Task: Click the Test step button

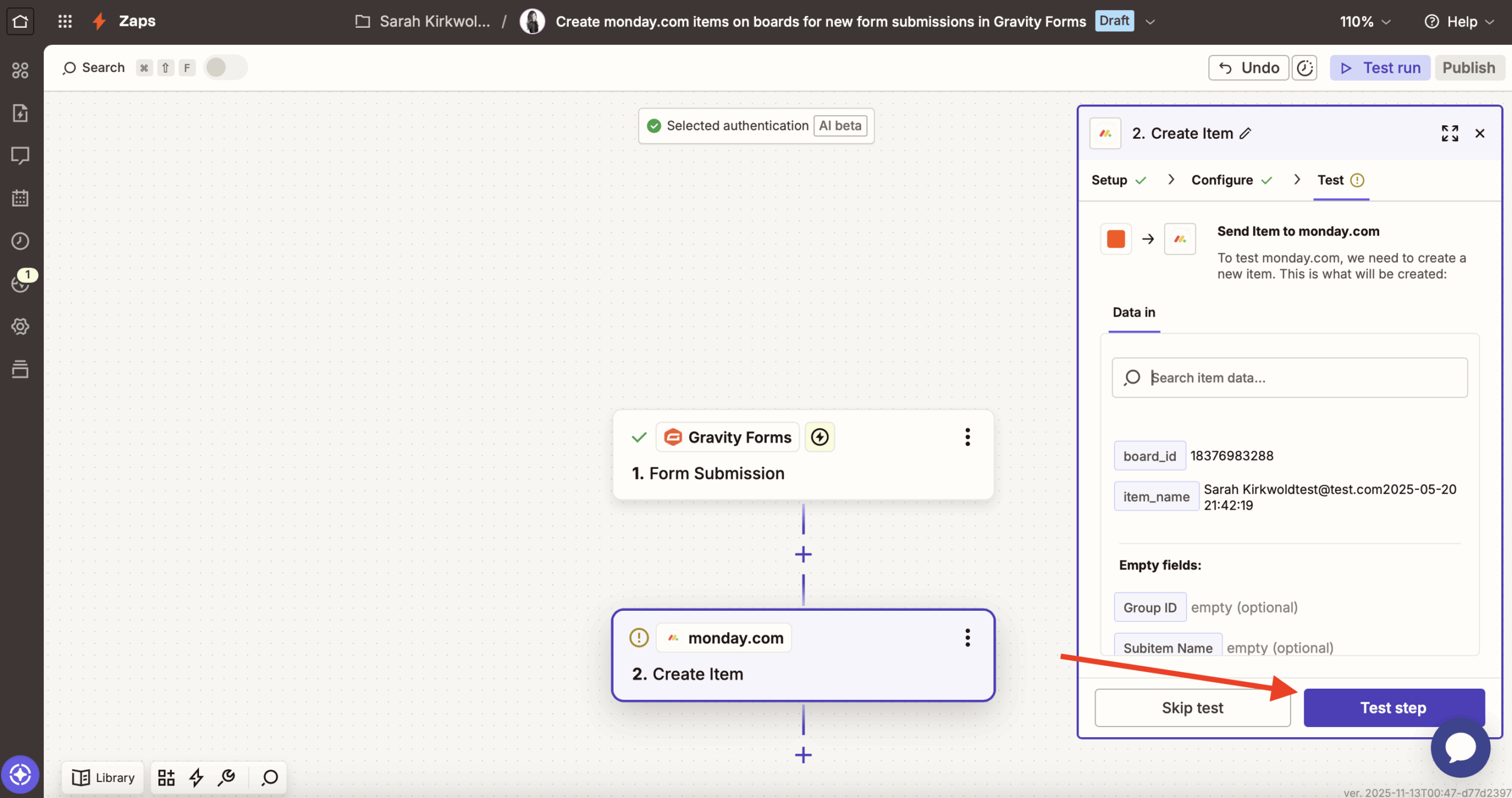Action: [x=1393, y=707]
